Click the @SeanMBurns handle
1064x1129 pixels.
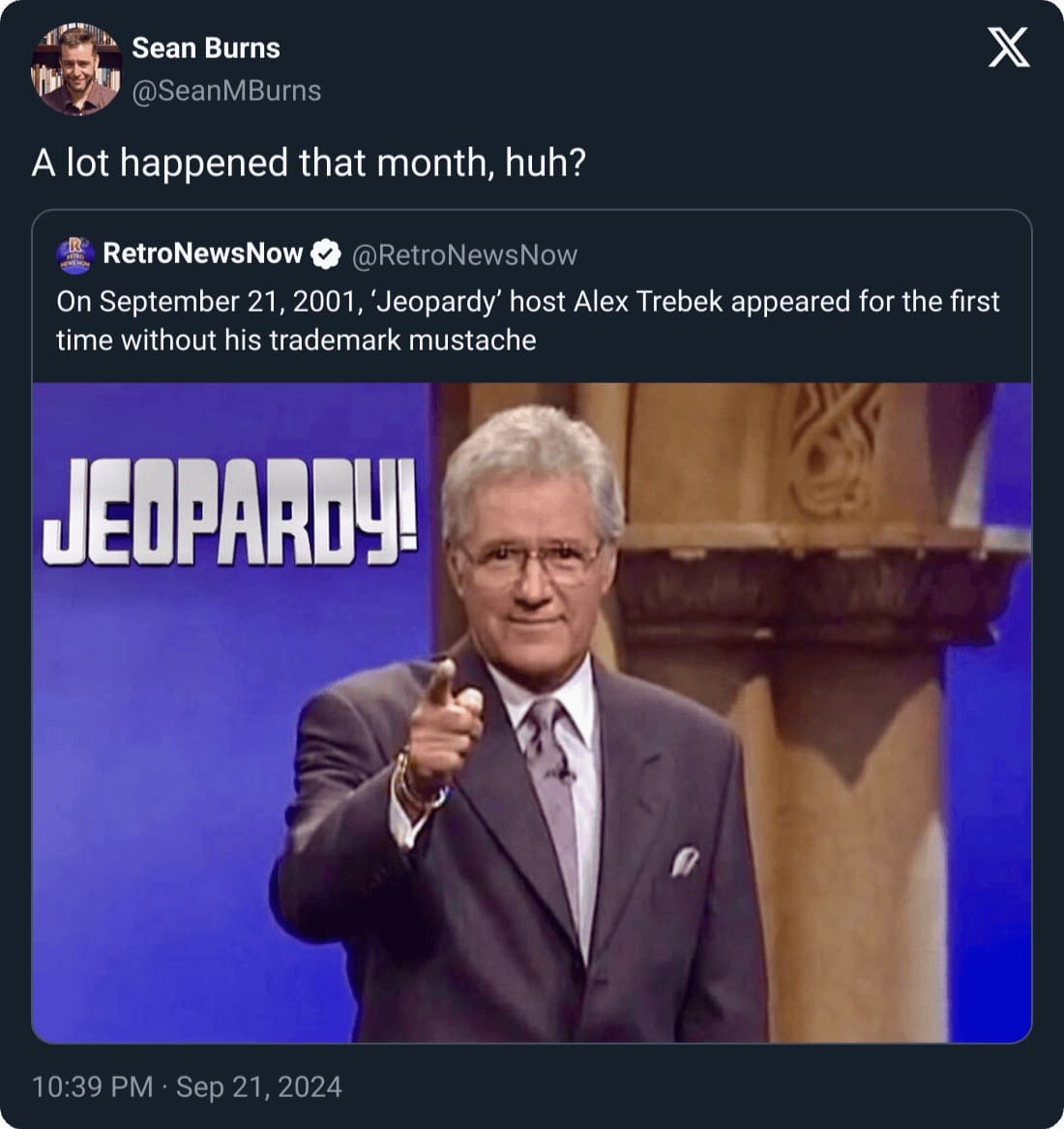click(x=226, y=91)
